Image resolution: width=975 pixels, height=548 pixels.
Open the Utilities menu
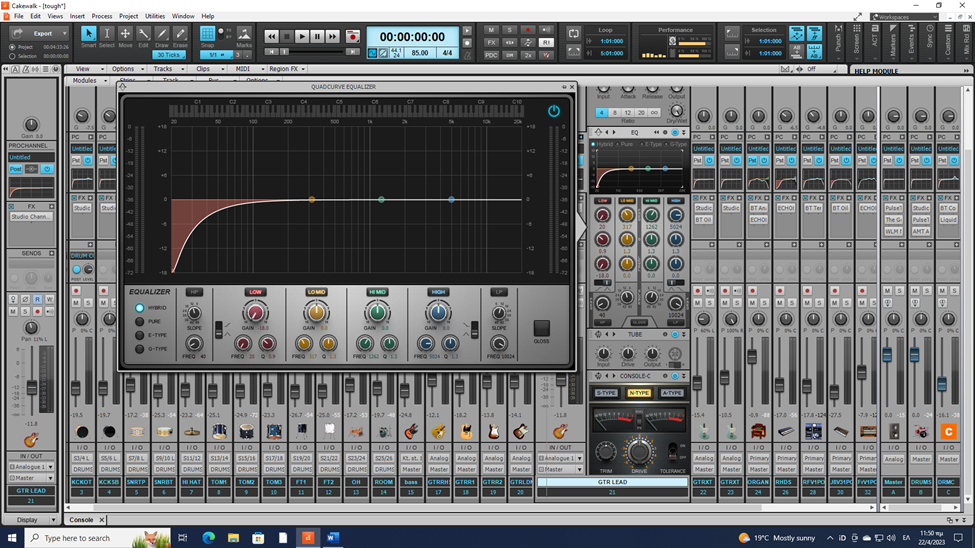[155, 16]
